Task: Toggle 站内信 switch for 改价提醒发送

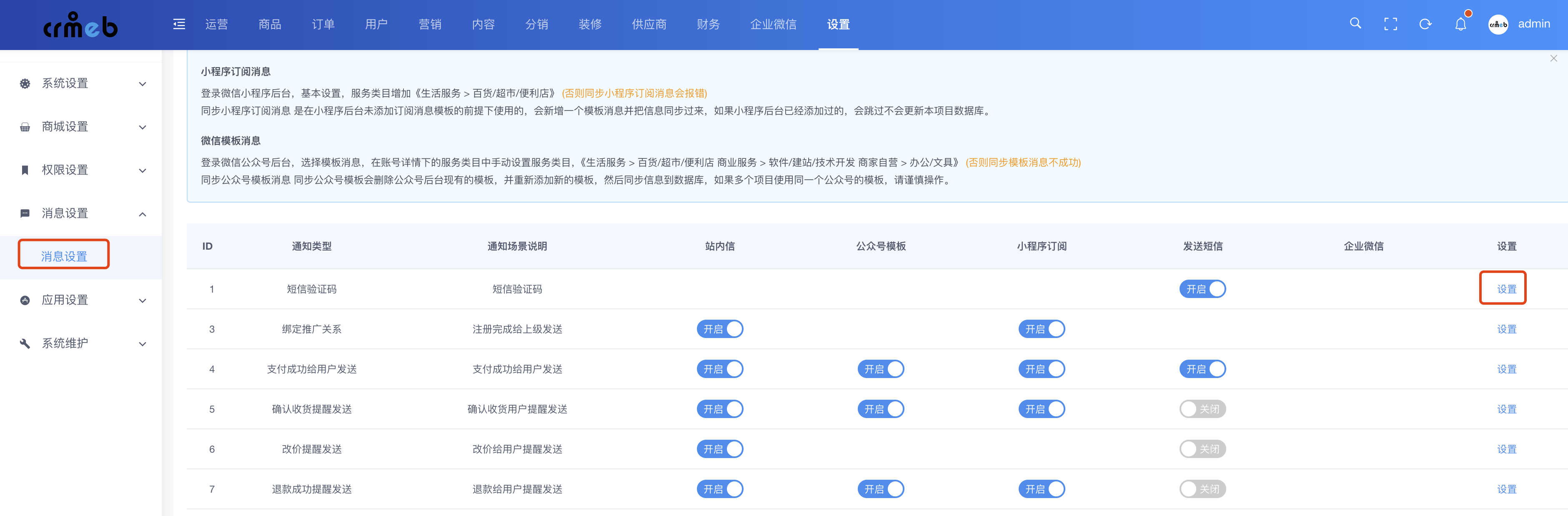Action: pyautogui.click(x=719, y=449)
